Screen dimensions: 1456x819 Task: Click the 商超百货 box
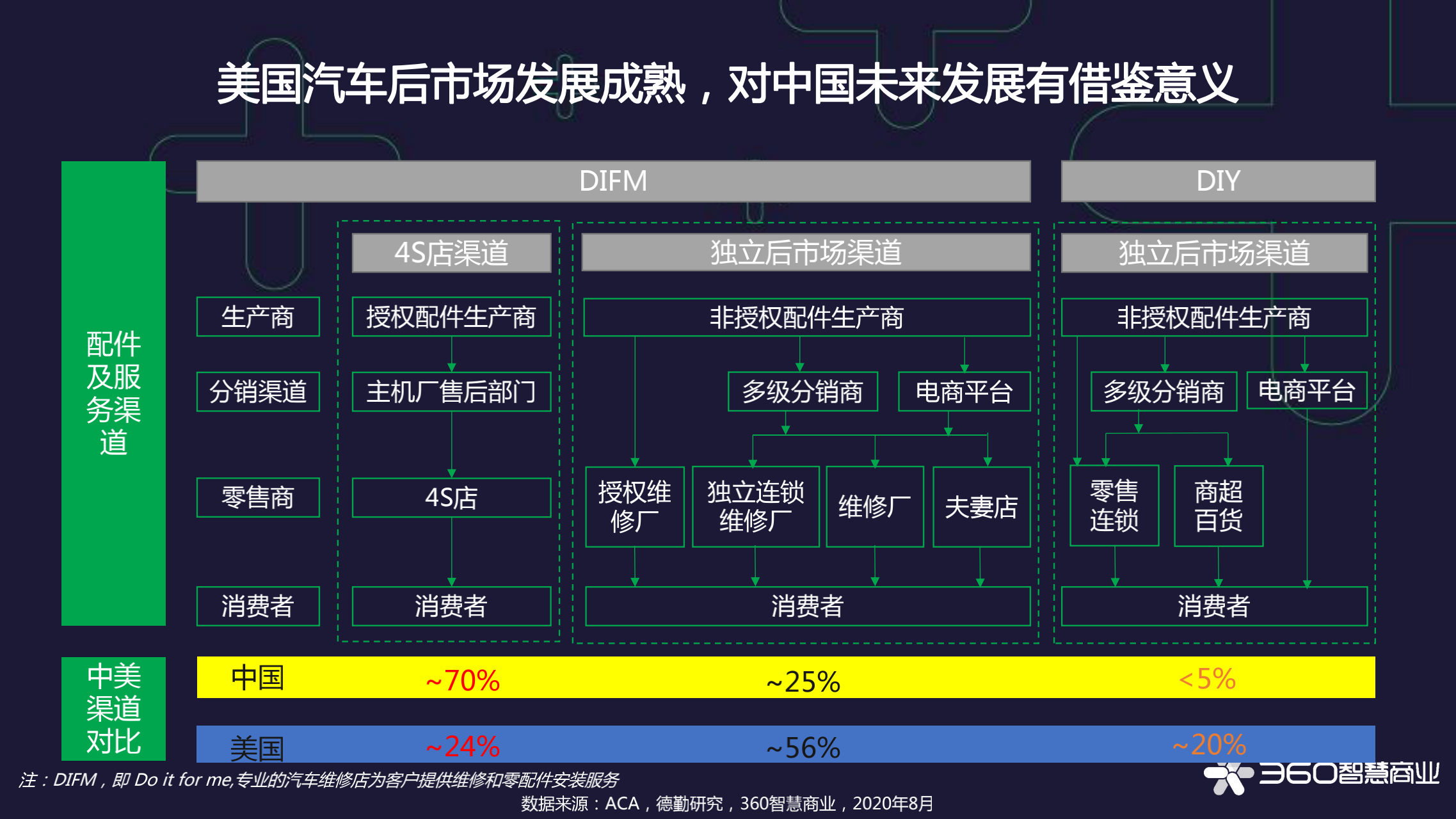tap(1218, 506)
